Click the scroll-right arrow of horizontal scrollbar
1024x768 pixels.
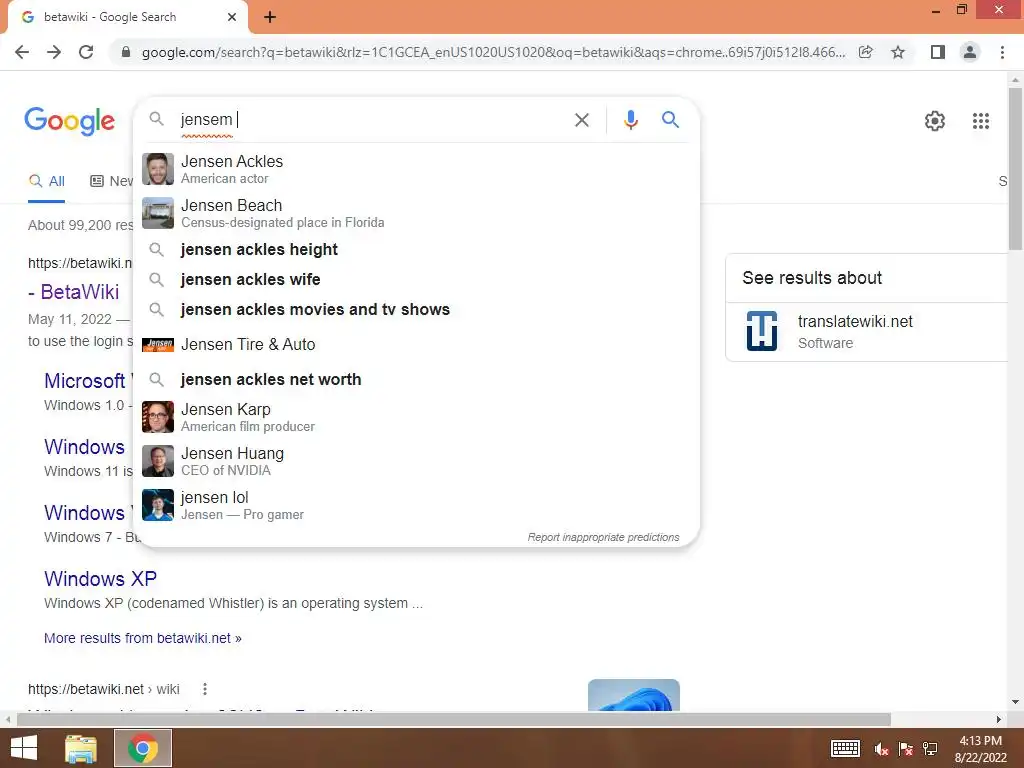point(999,719)
